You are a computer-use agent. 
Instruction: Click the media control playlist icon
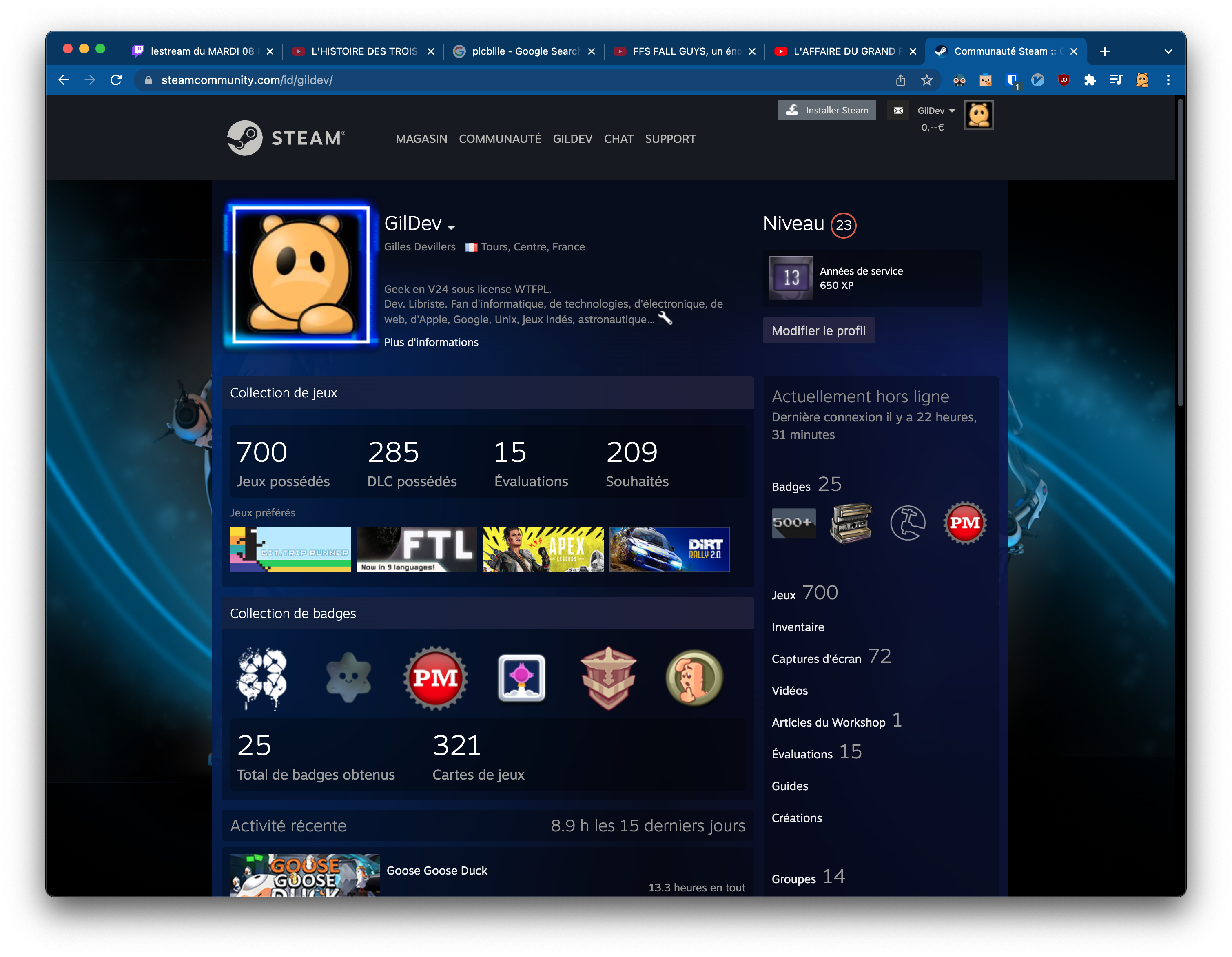click(x=1116, y=80)
